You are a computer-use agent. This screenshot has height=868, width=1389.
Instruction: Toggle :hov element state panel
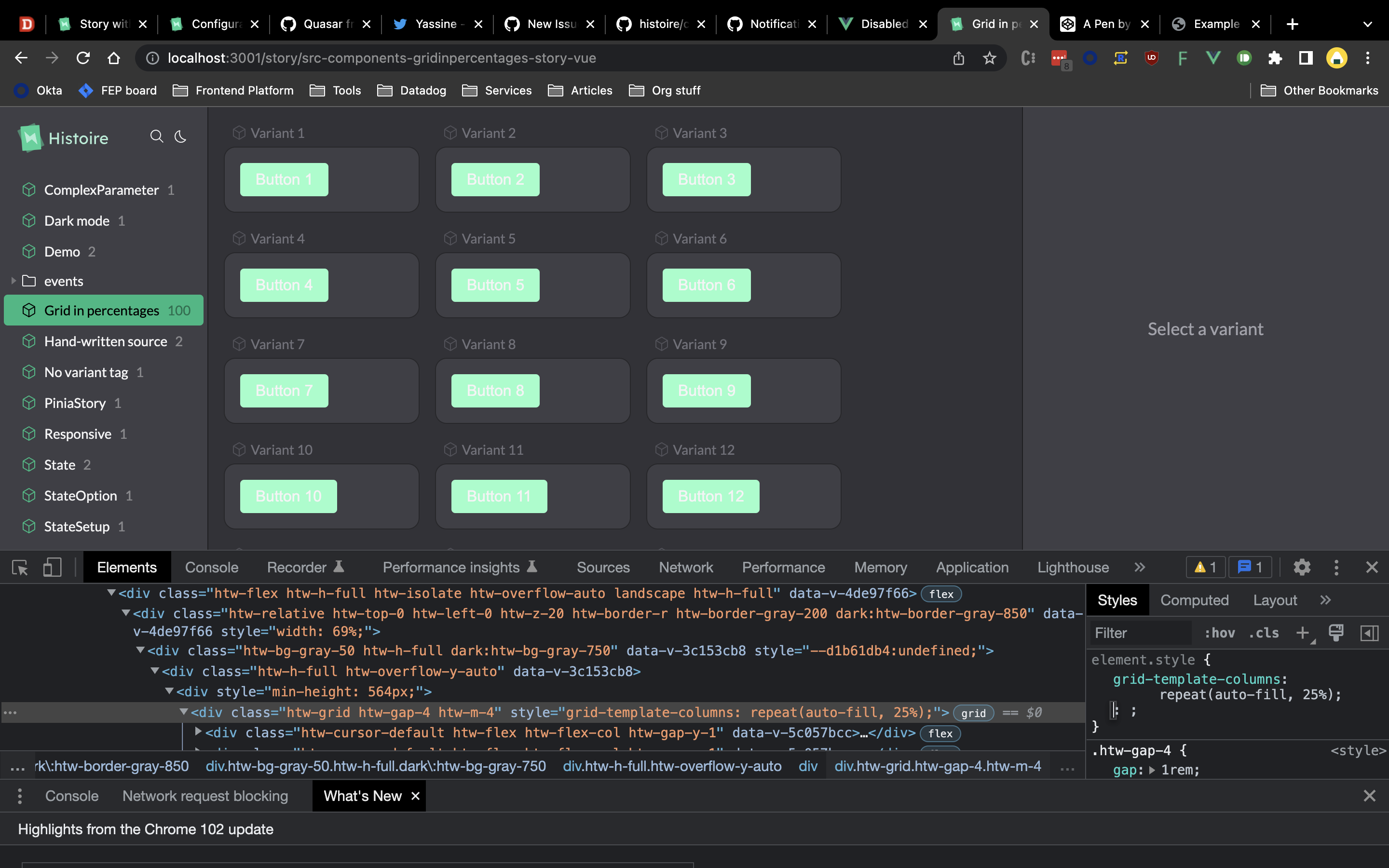1219,633
